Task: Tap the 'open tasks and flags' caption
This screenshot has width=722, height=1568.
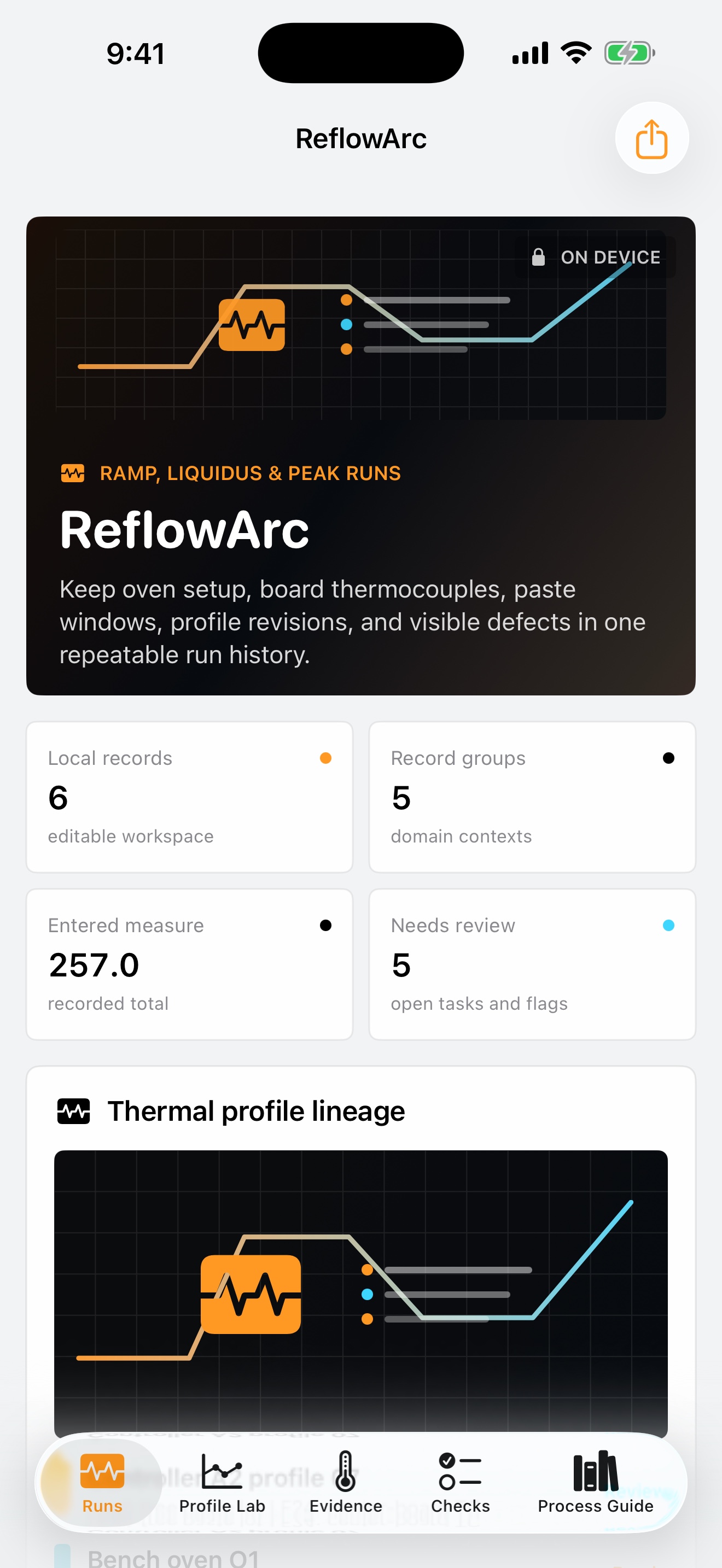Action: 479,1003
